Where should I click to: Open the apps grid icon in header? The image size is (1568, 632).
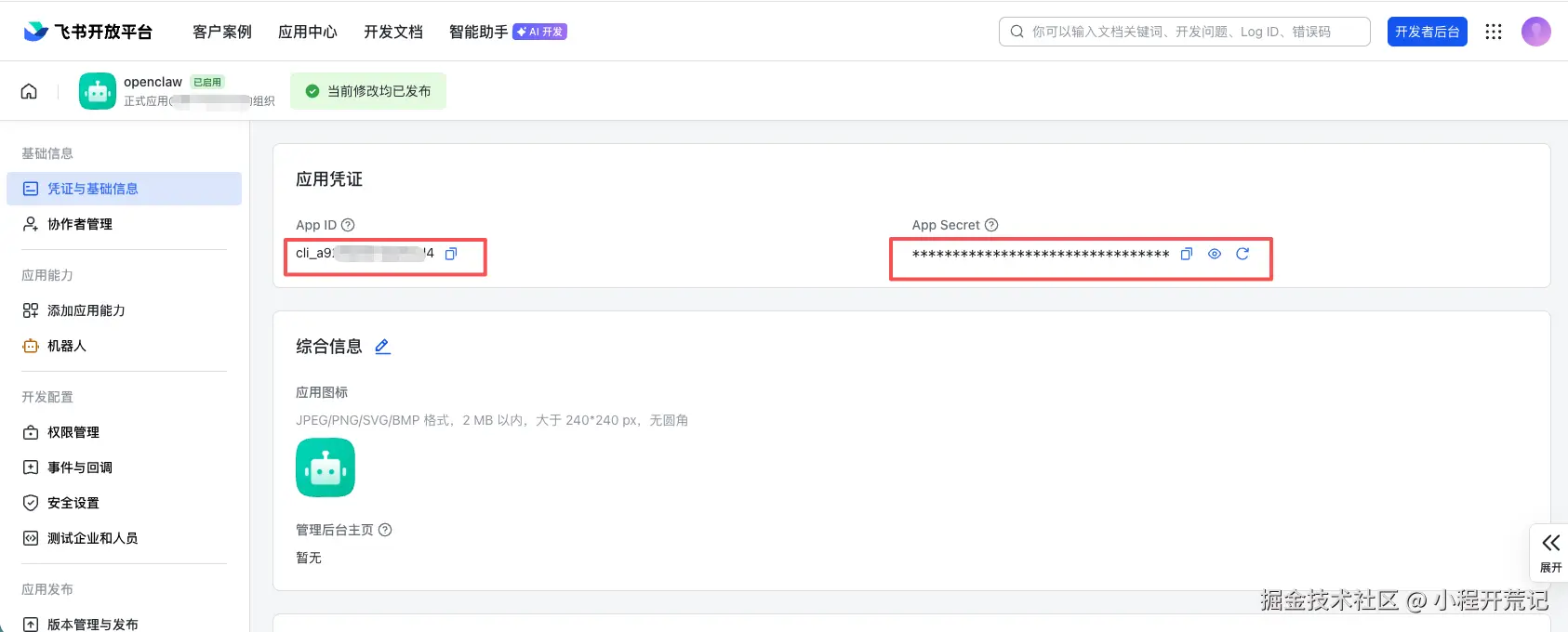[1494, 32]
